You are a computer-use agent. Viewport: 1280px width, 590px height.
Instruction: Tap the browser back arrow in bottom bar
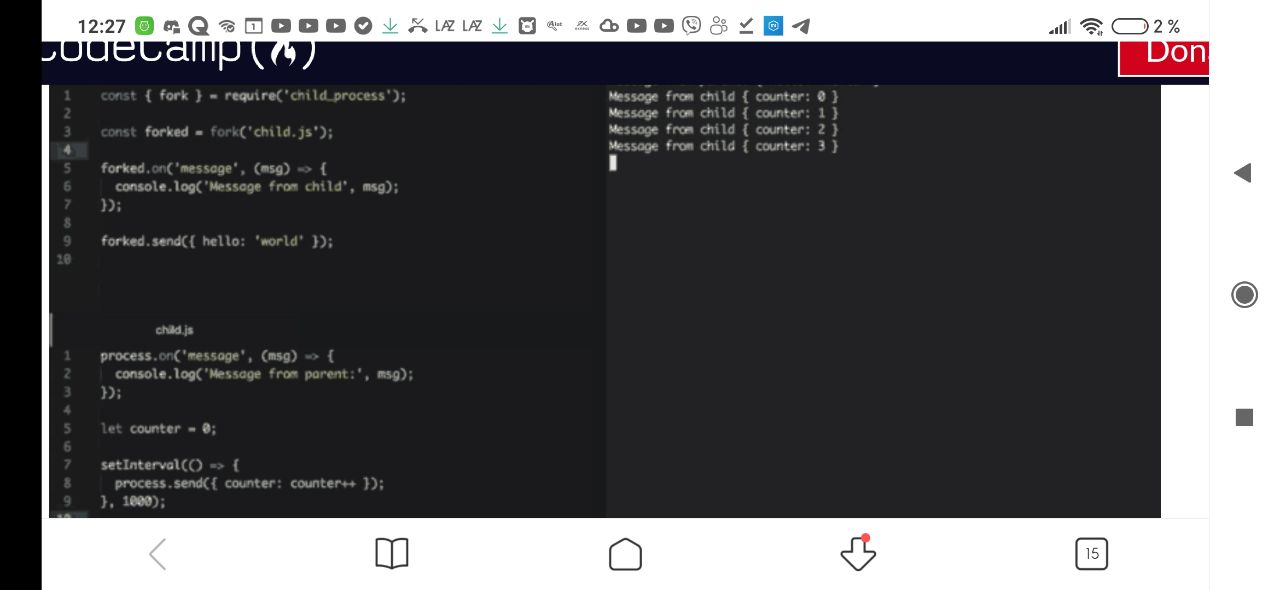click(157, 554)
